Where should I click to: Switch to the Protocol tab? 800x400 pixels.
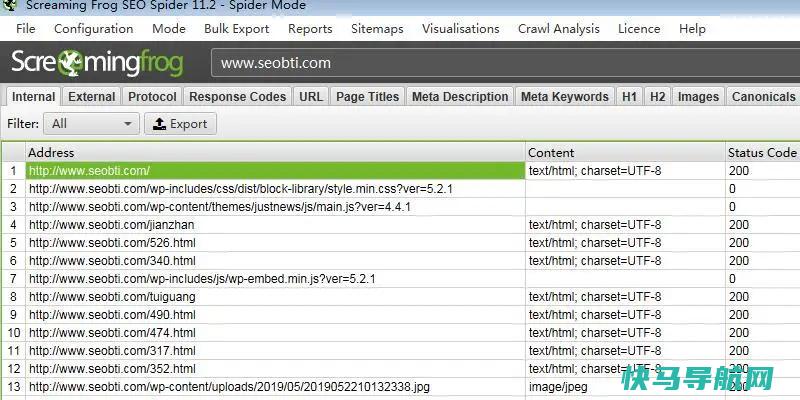click(152, 96)
